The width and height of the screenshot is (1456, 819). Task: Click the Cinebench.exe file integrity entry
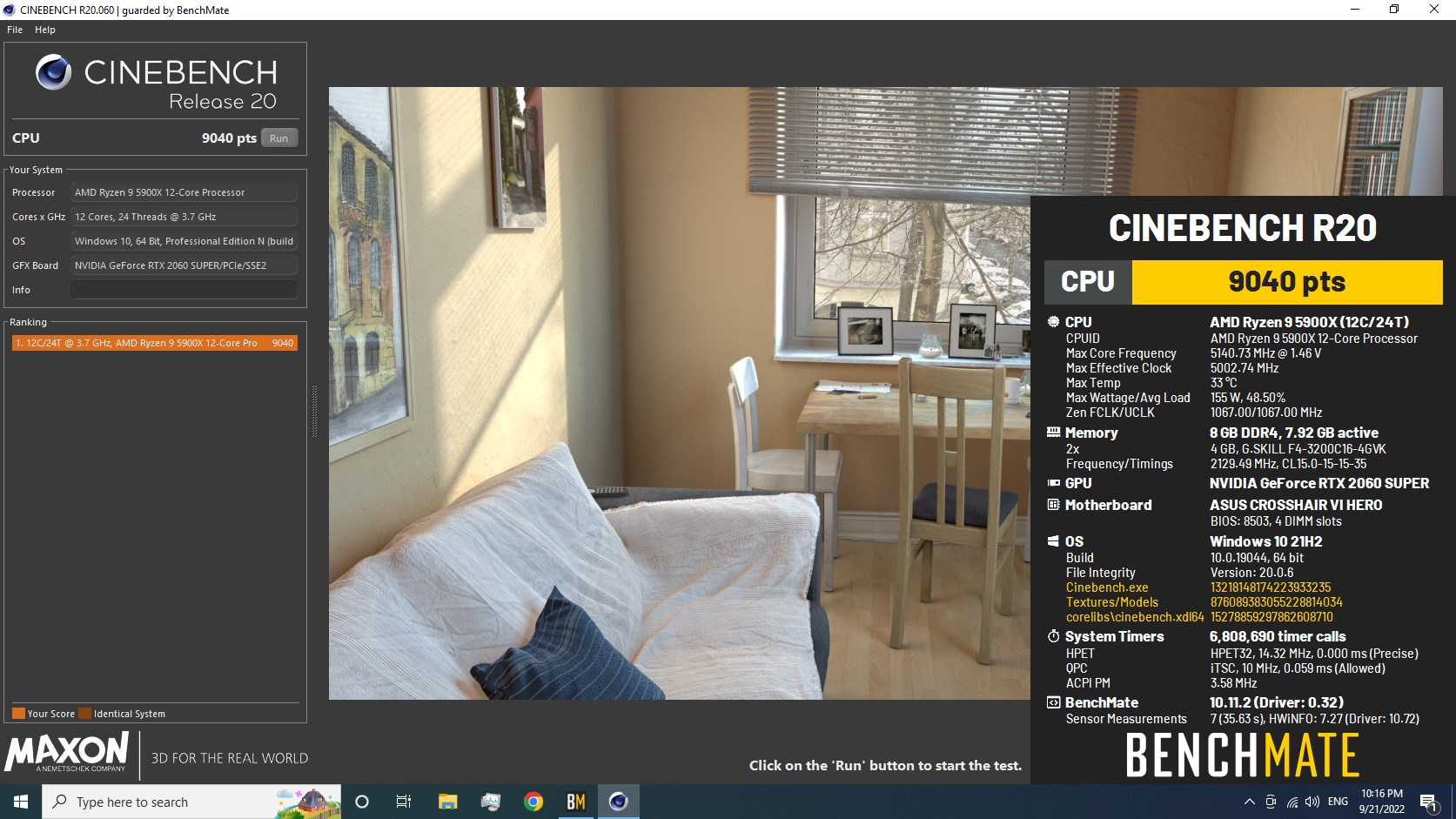[x=1107, y=587]
